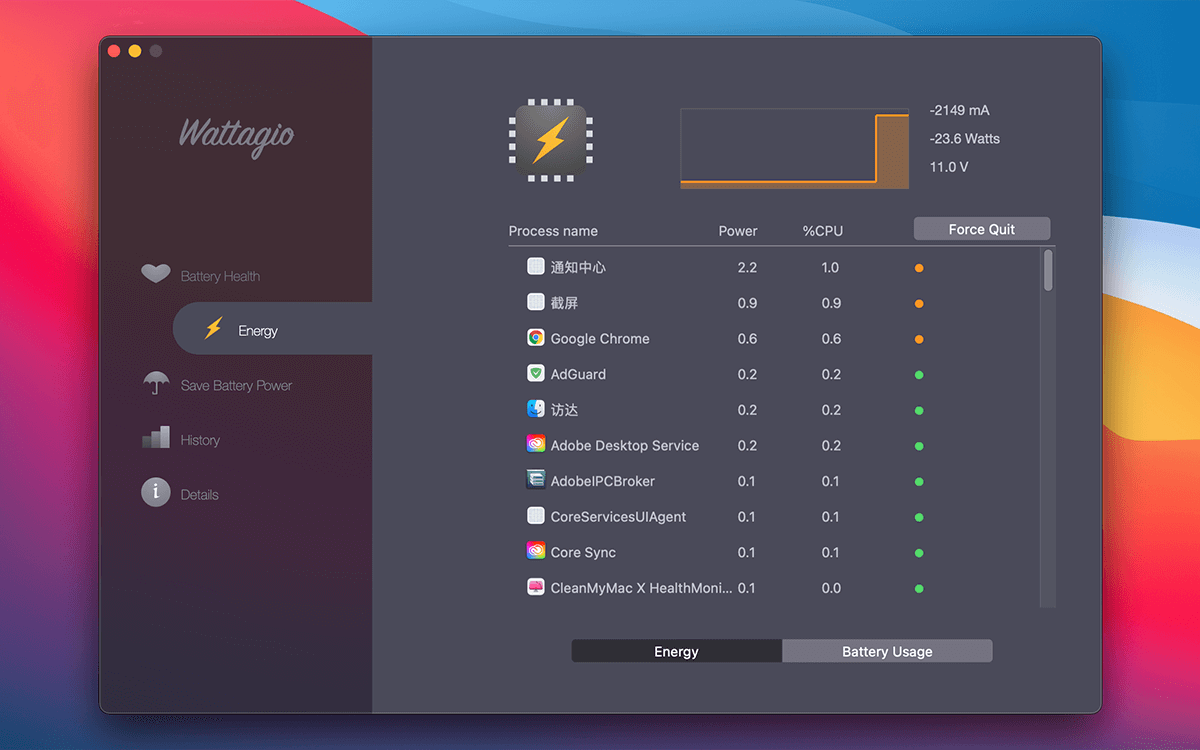The image size is (1200, 750).
Task: Click the orange status dot for Google Chrome
Action: click(x=919, y=339)
